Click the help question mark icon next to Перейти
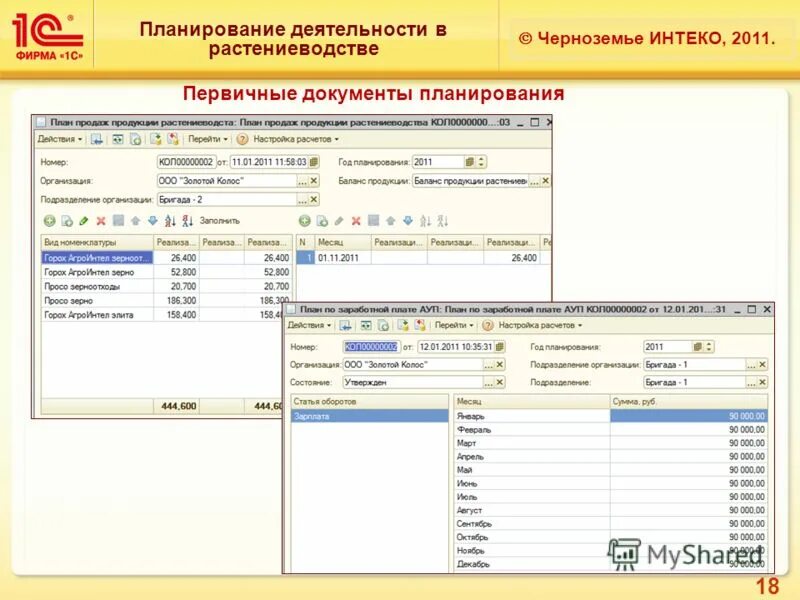The height and width of the screenshot is (600, 800). point(241,140)
